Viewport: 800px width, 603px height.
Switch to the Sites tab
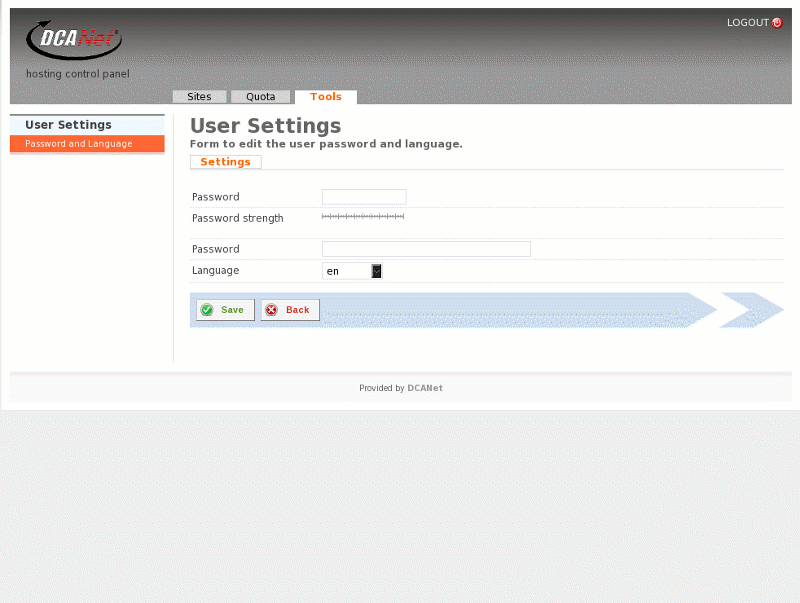pos(199,97)
